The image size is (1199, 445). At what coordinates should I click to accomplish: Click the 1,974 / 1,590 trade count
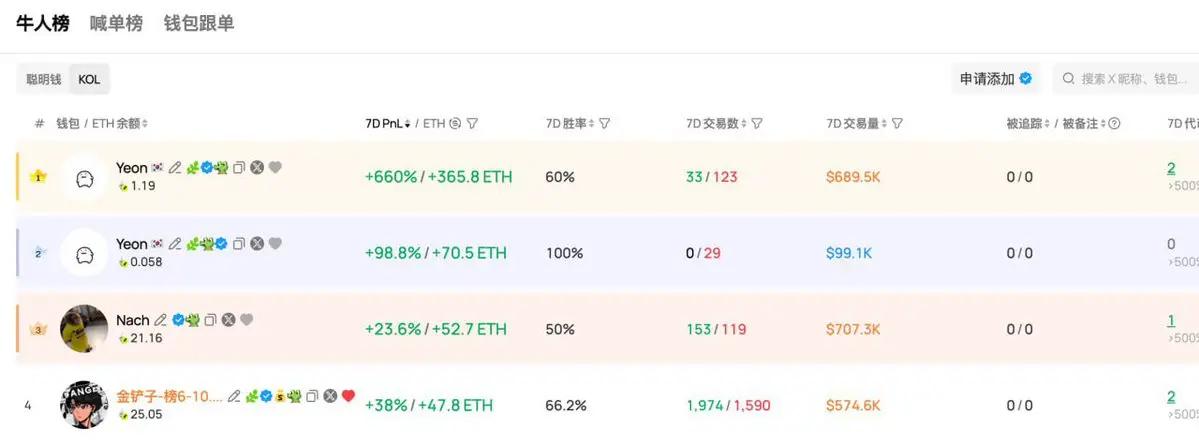click(x=728, y=405)
